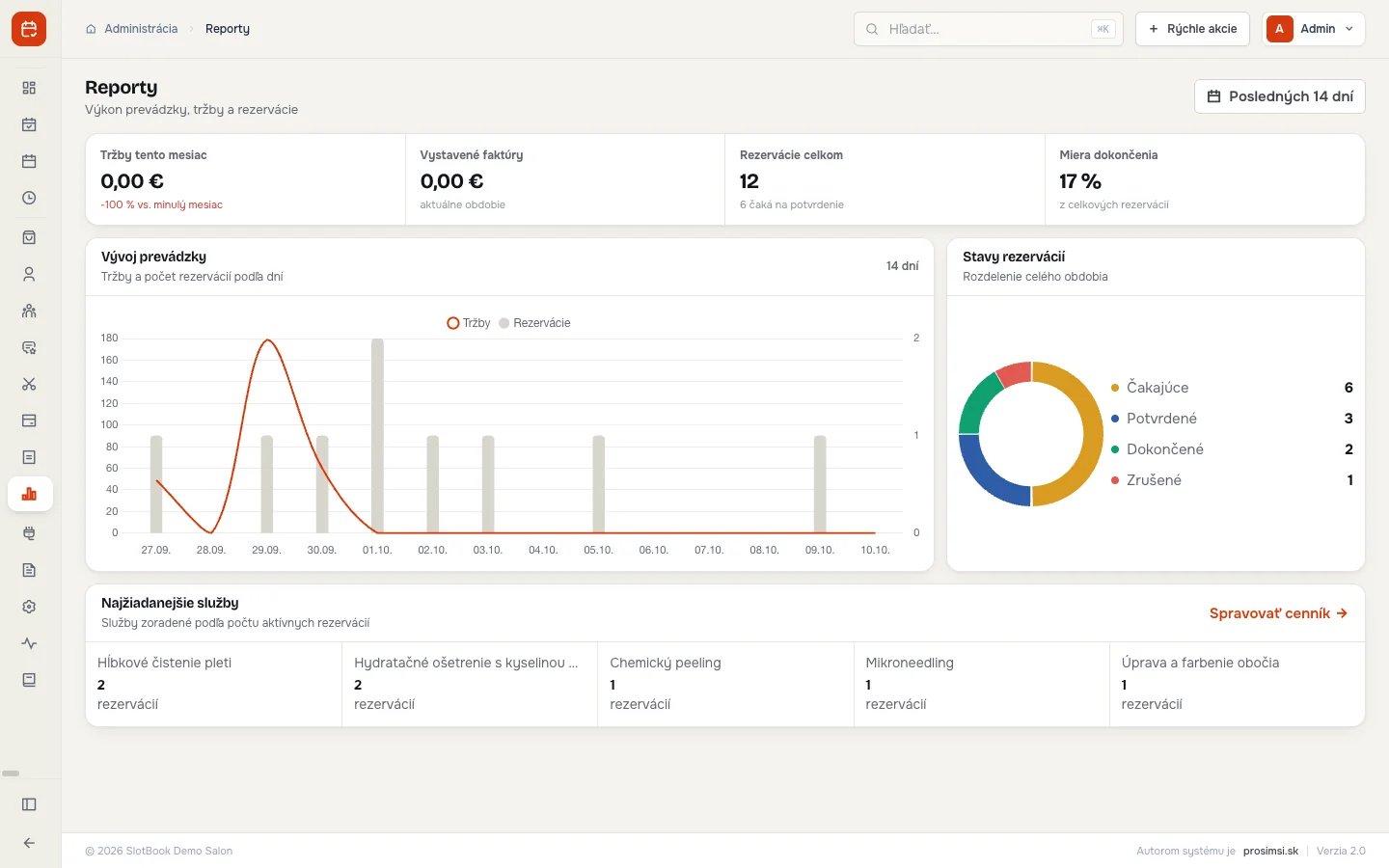
Task: Focus the Hľadať search field
Action: click(x=989, y=29)
